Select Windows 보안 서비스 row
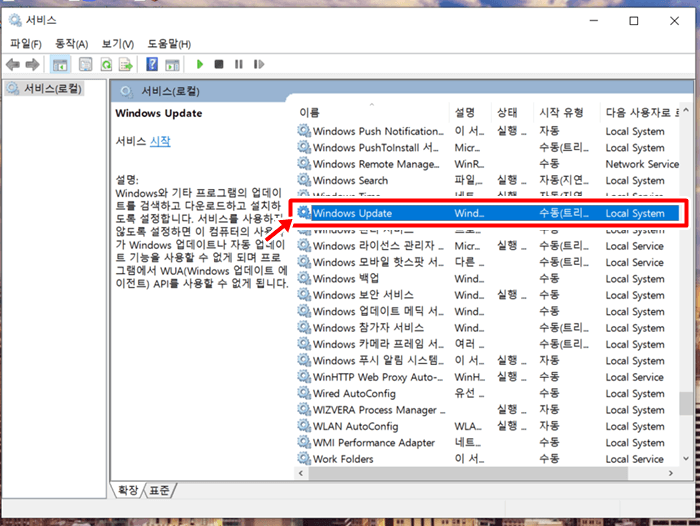Screen dimensions: 700x526 [x=488, y=295]
